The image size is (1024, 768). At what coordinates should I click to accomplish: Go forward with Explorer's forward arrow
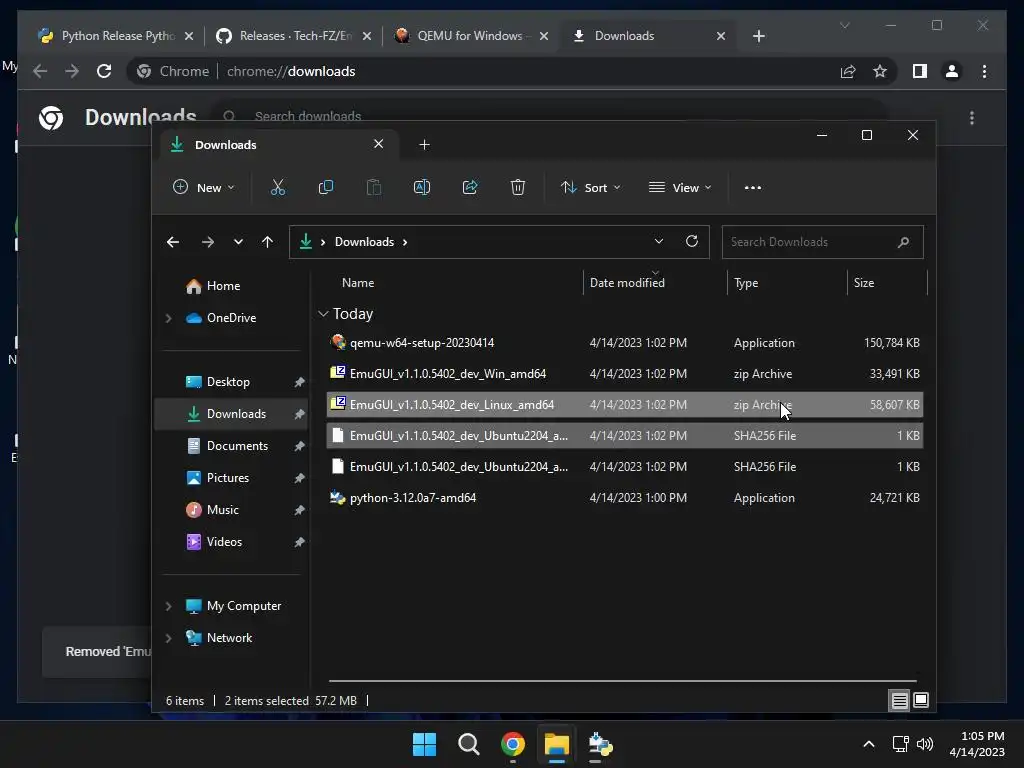click(x=208, y=242)
